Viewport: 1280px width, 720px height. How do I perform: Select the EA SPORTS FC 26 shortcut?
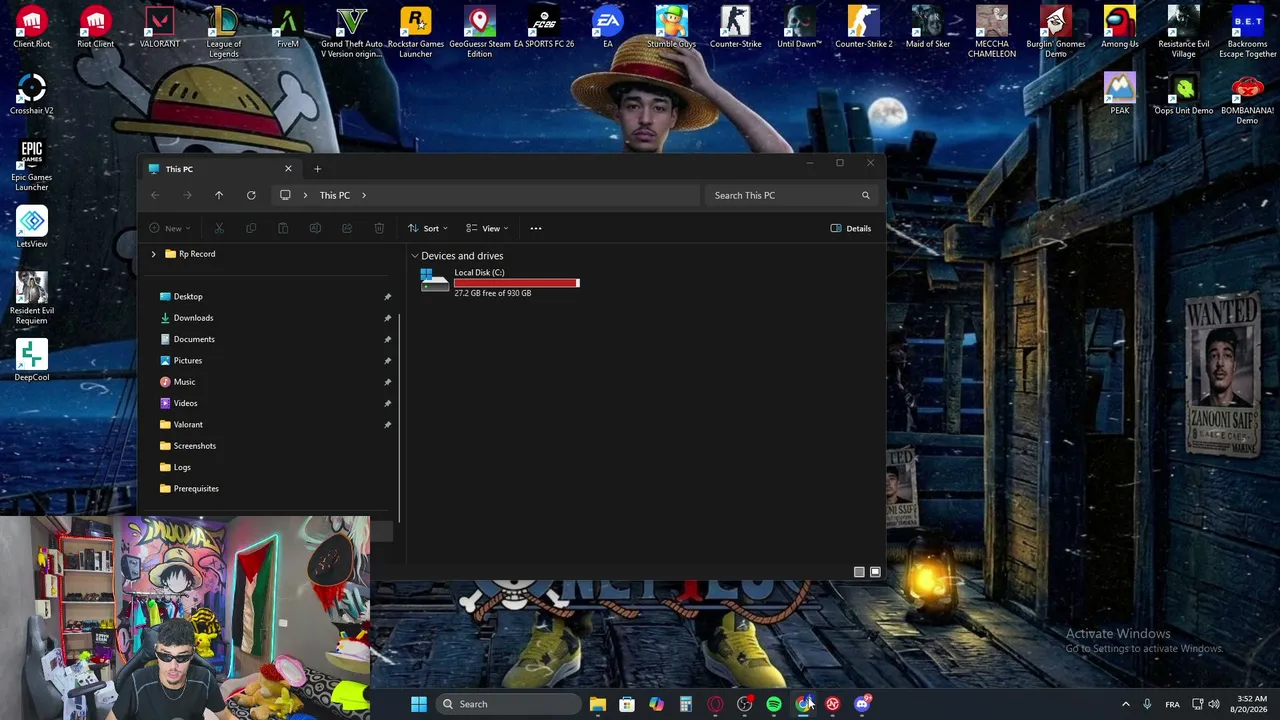click(544, 28)
